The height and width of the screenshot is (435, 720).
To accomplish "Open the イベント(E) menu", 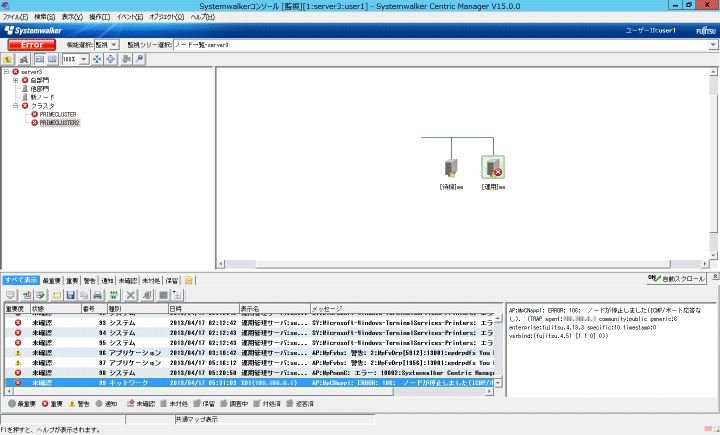I will 129,18.
